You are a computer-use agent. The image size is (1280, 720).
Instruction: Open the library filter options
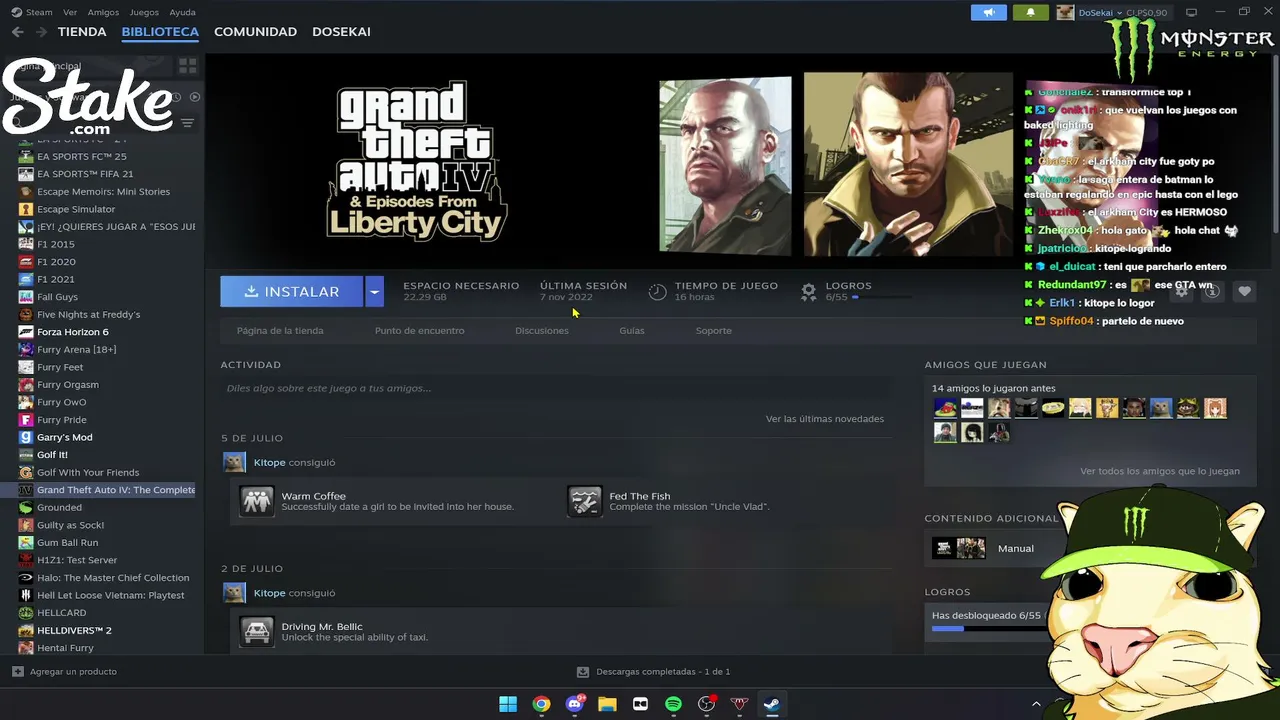187,123
